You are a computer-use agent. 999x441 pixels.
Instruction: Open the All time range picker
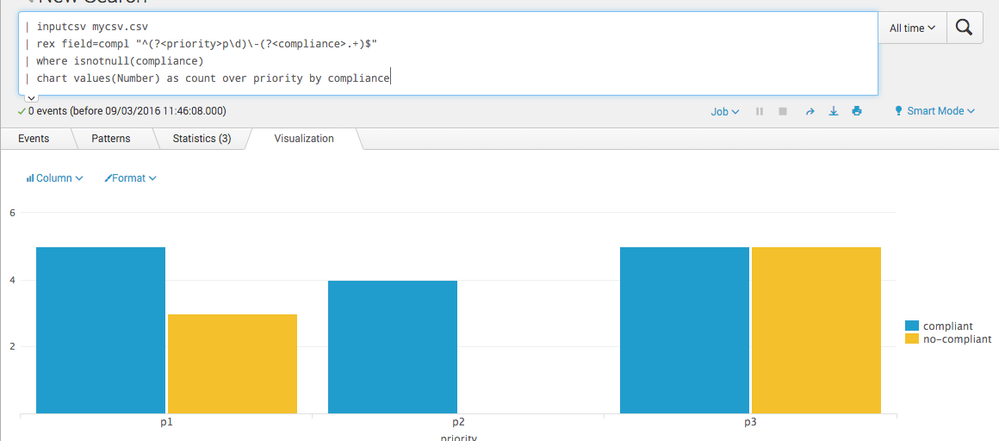pyautogui.click(x=912, y=29)
